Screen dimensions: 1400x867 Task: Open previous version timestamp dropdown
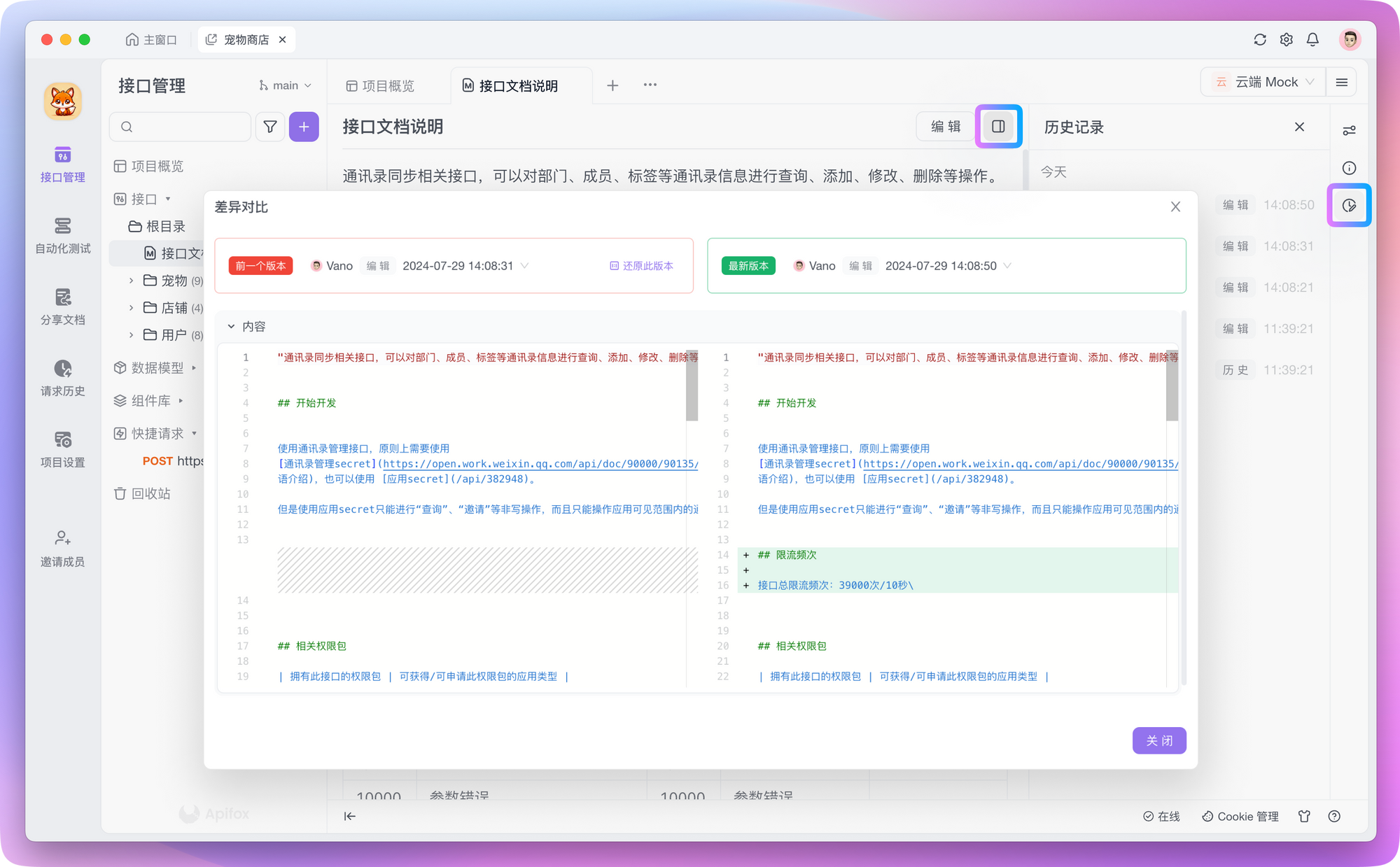click(x=524, y=266)
